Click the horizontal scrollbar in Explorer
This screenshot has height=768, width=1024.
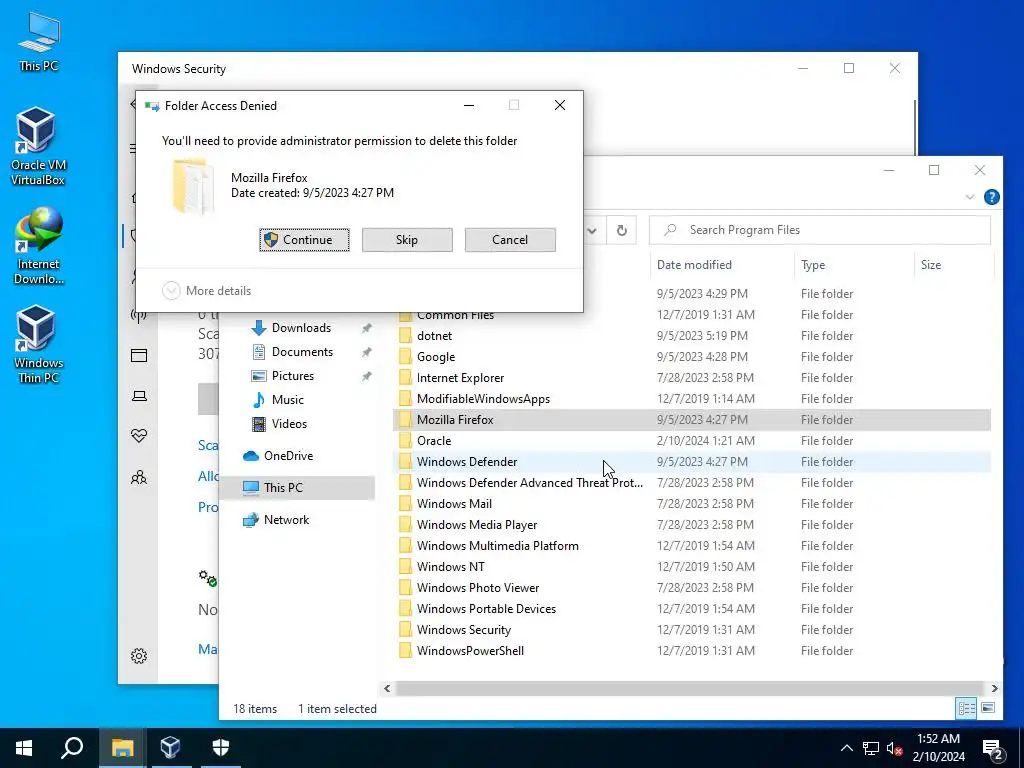(690, 688)
